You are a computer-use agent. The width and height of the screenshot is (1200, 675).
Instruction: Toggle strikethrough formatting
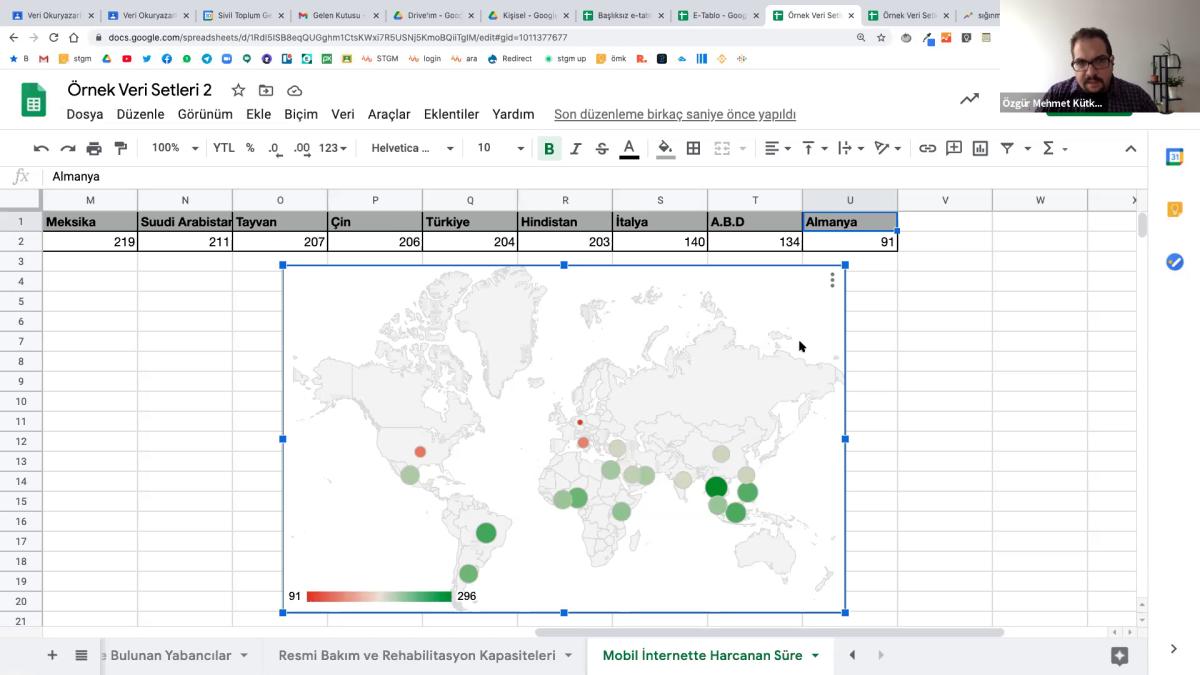[x=602, y=148]
